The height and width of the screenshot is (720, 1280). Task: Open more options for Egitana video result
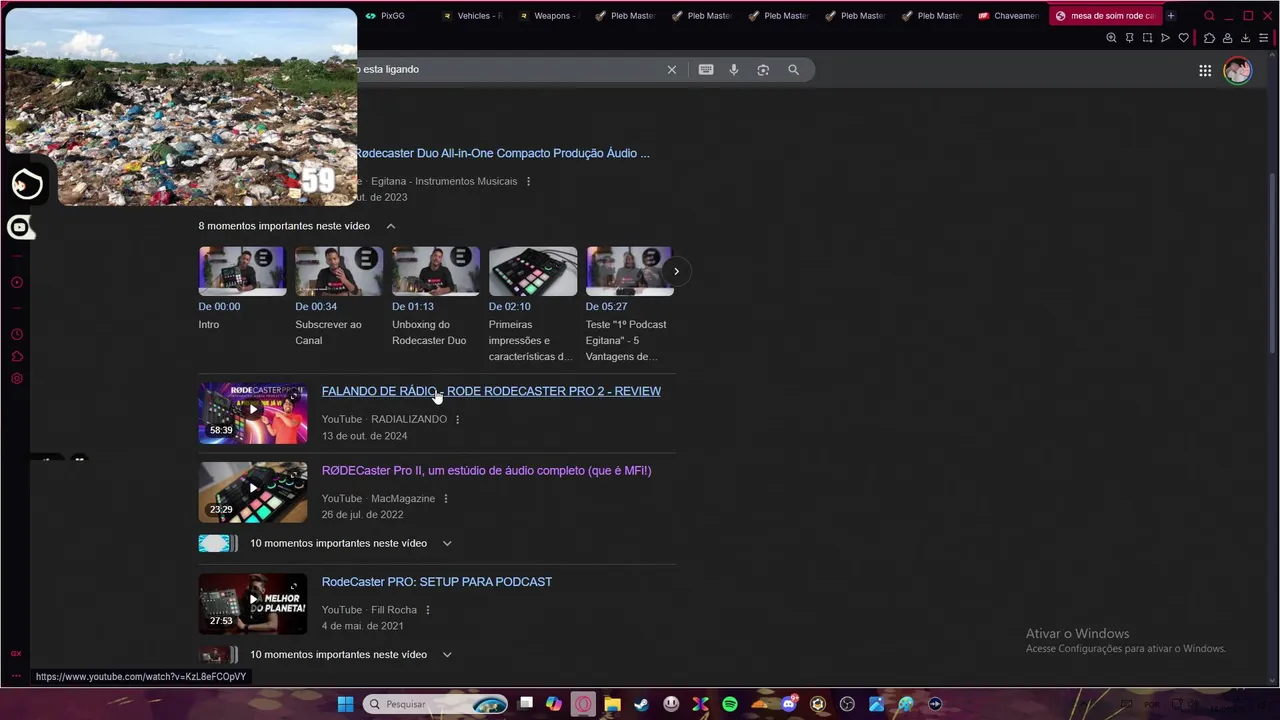point(528,181)
